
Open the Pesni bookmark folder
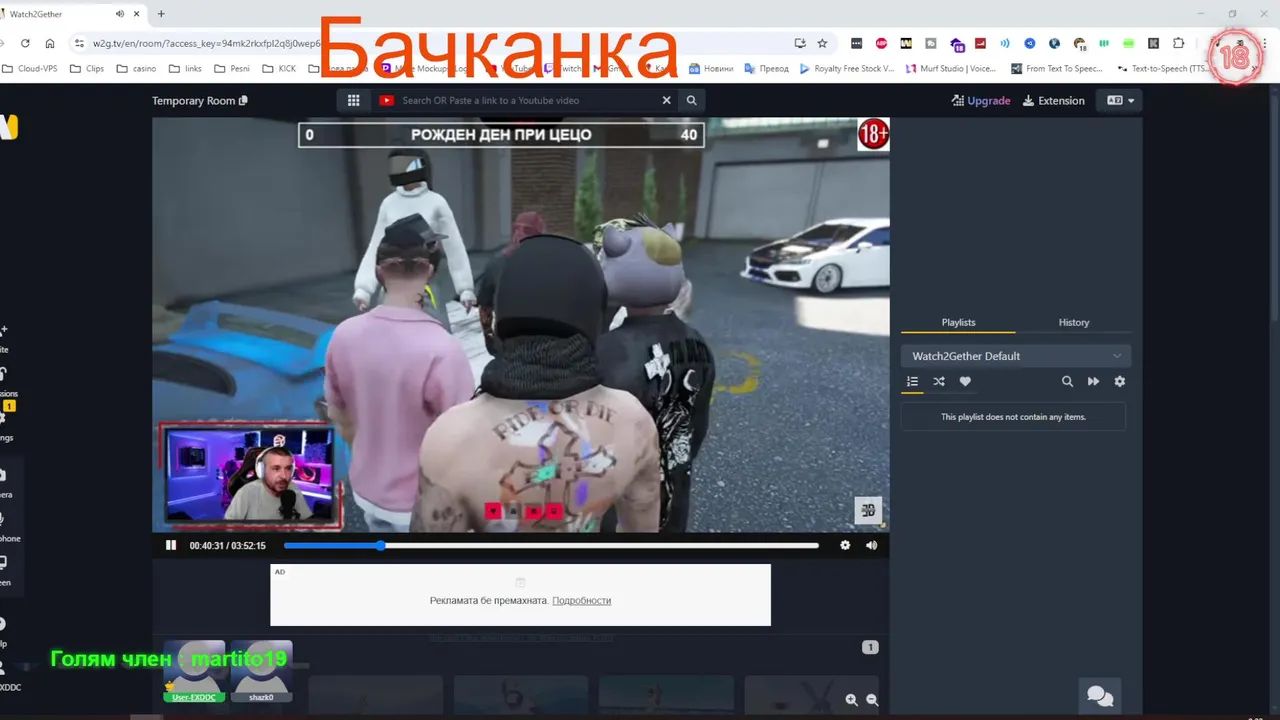[232, 69]
